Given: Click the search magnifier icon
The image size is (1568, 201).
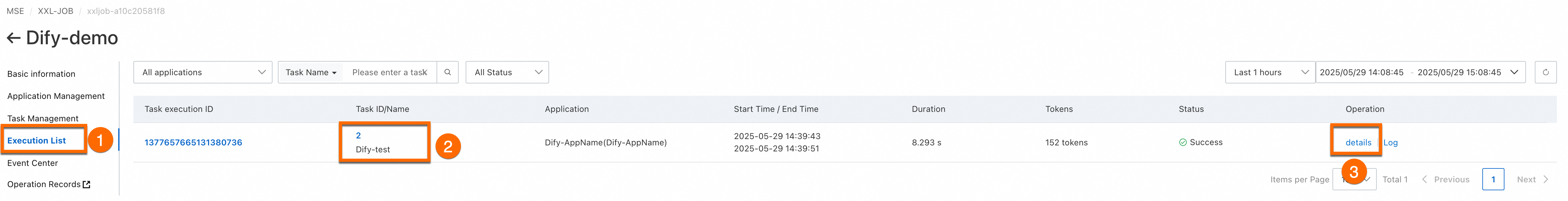Looking at the screenshot, I should 447,72.
